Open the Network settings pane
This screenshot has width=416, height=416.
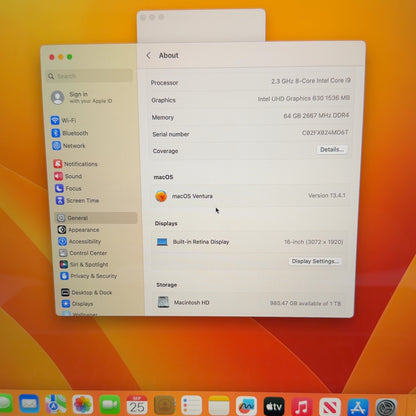[x=69, y=146]
